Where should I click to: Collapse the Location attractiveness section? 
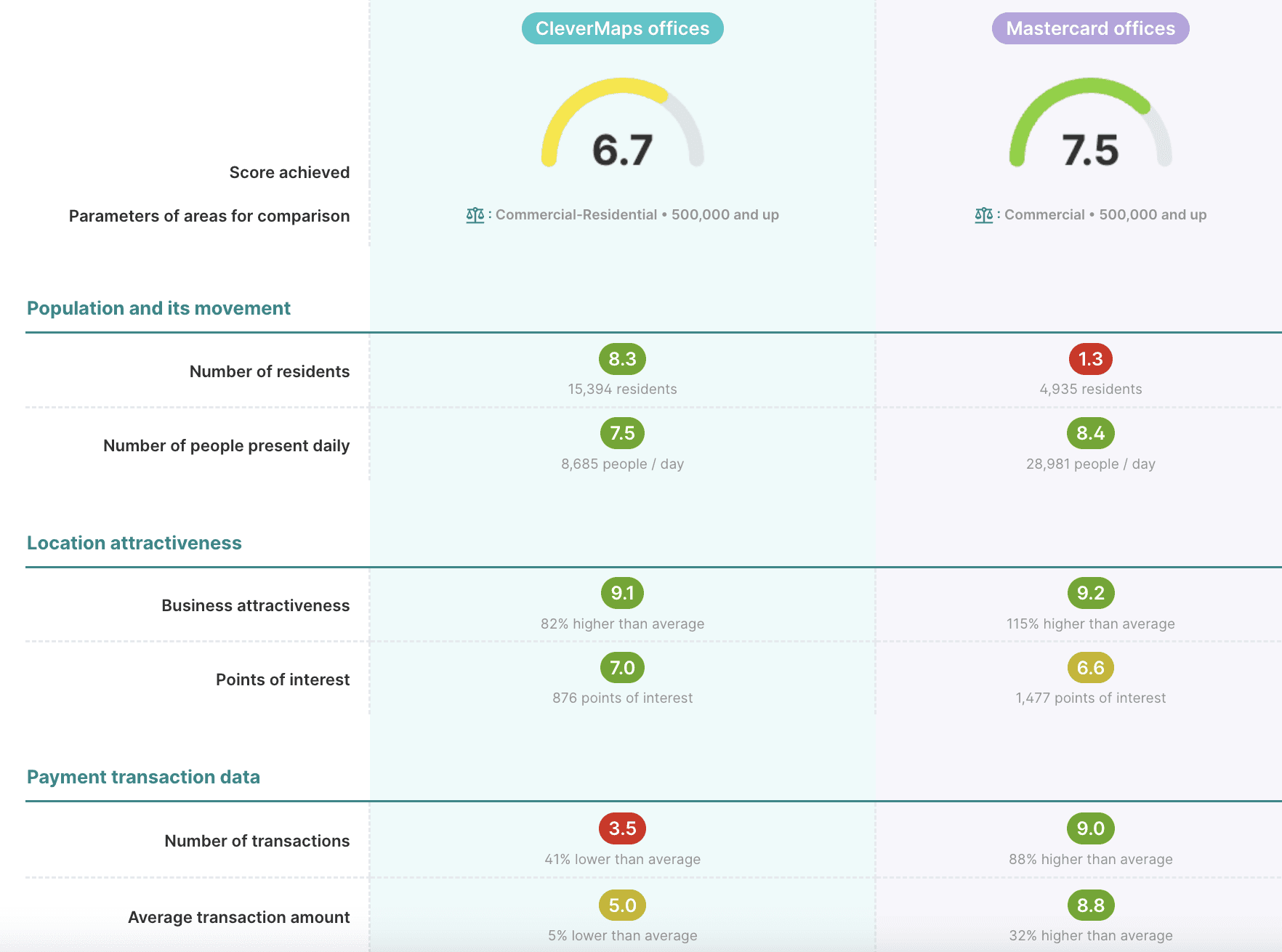tap(134, 543)
